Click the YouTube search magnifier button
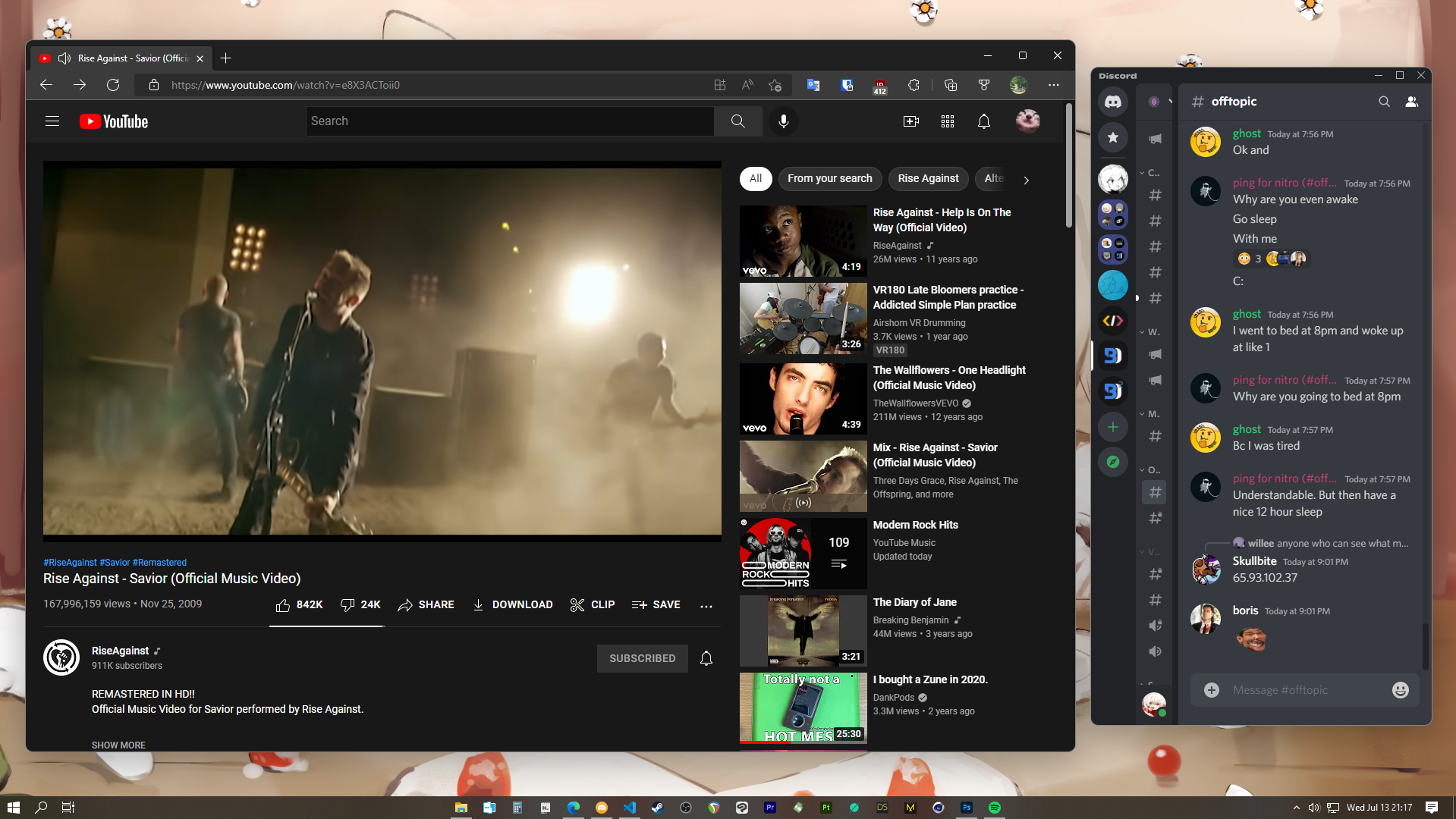Viewport: 1456px width, 819px height. point(737,121)
